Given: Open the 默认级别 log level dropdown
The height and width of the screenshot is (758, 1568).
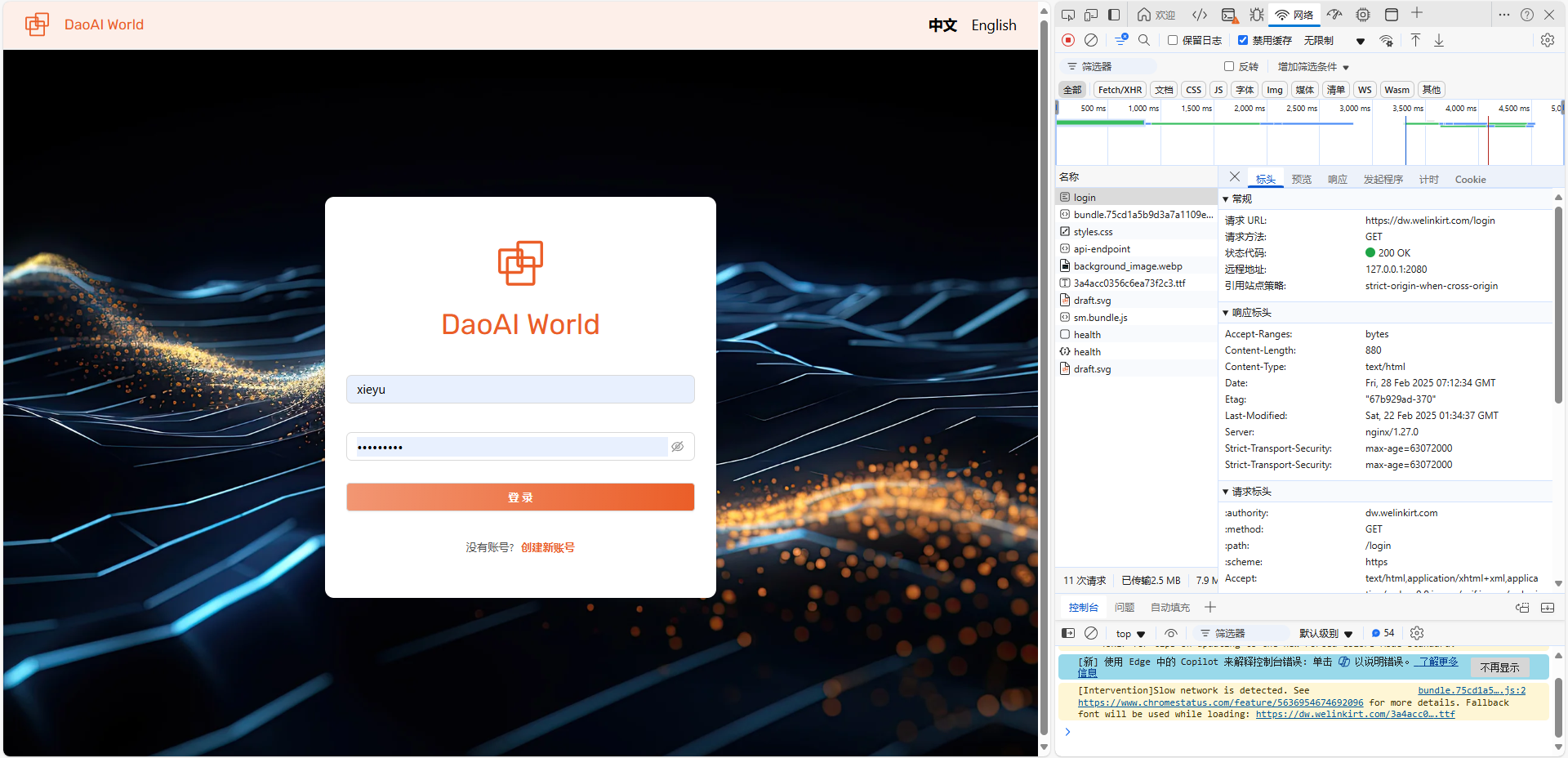Looking at the screenshot, I should point(1325,633).
